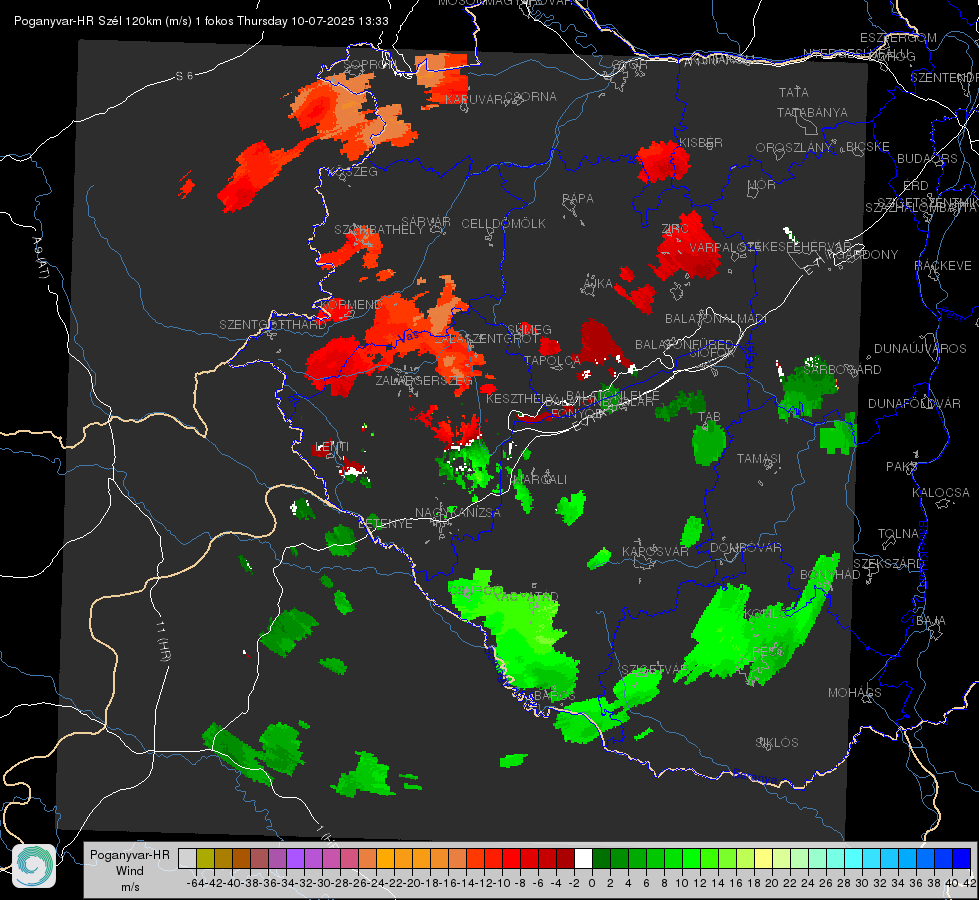Click the swirl logo icon beside the legend
979x900 pixels.
[x=34, y=866]
